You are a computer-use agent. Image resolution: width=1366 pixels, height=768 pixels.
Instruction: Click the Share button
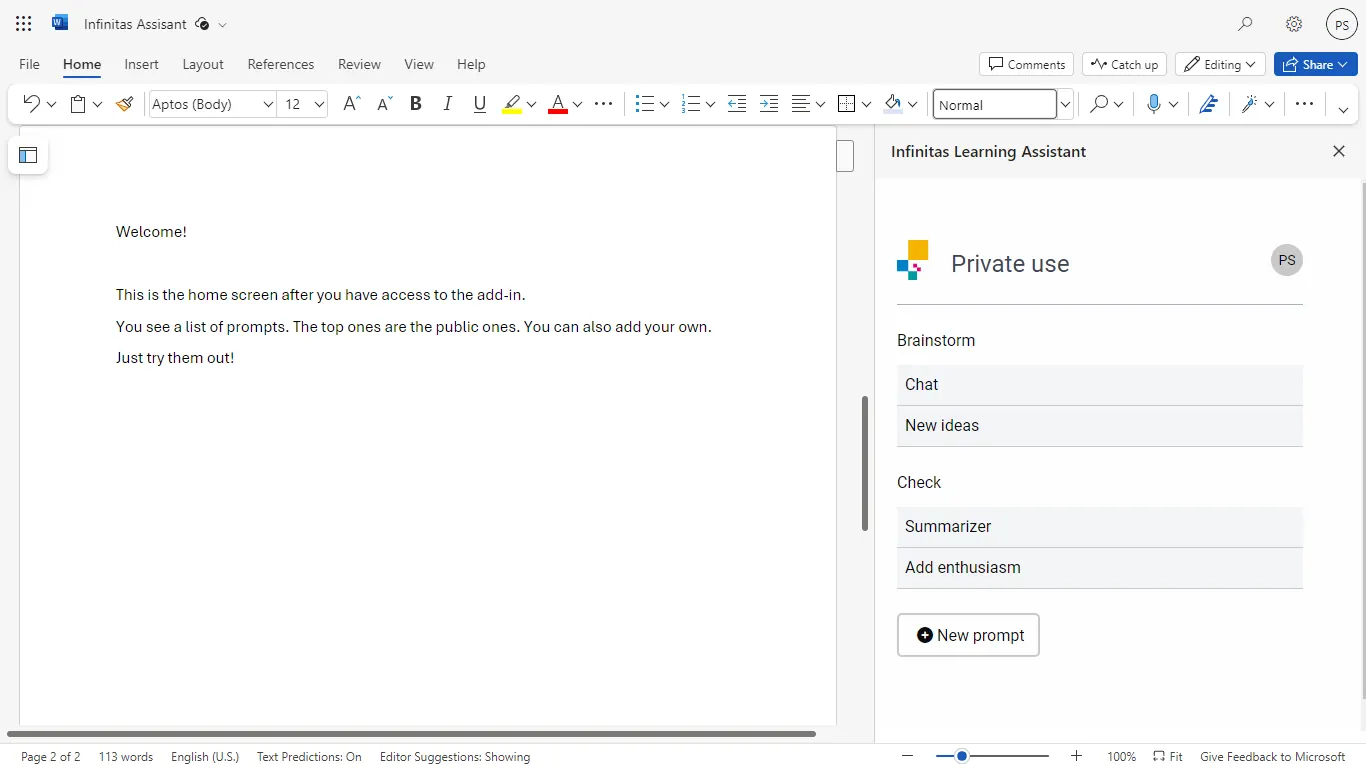1315,64
